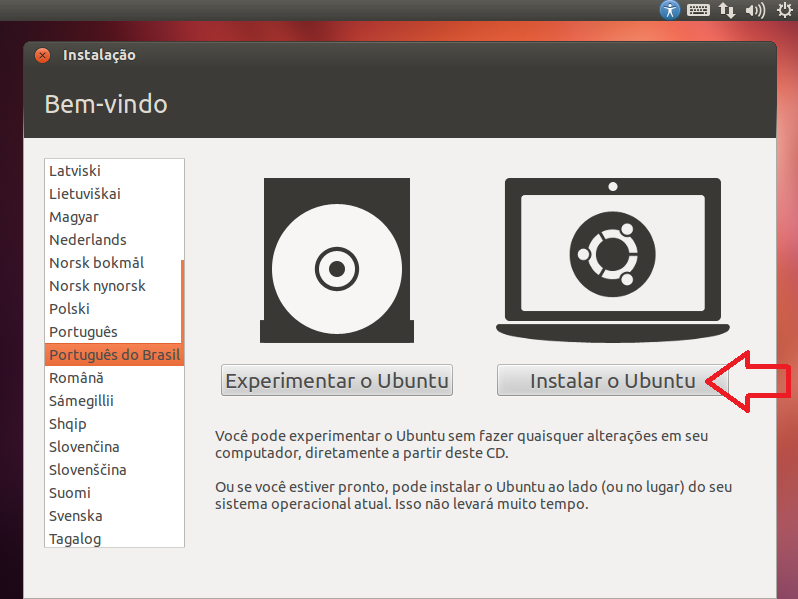Select Slovenščina language

coord(114,470)
